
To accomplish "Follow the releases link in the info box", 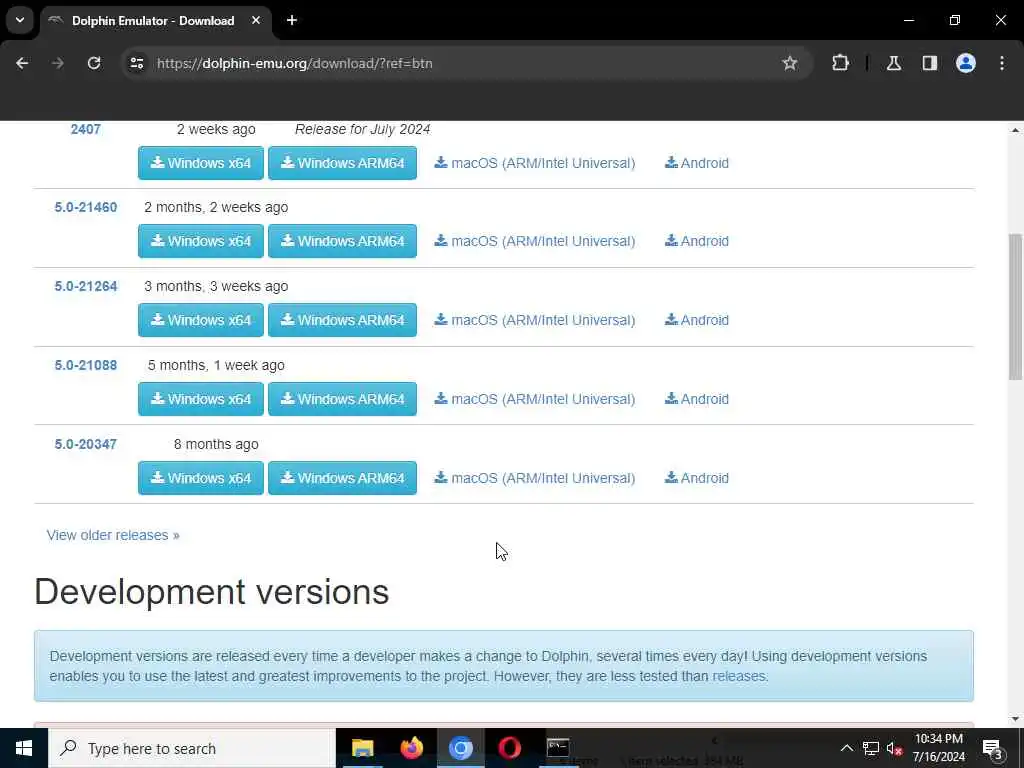I will point(738,676).
